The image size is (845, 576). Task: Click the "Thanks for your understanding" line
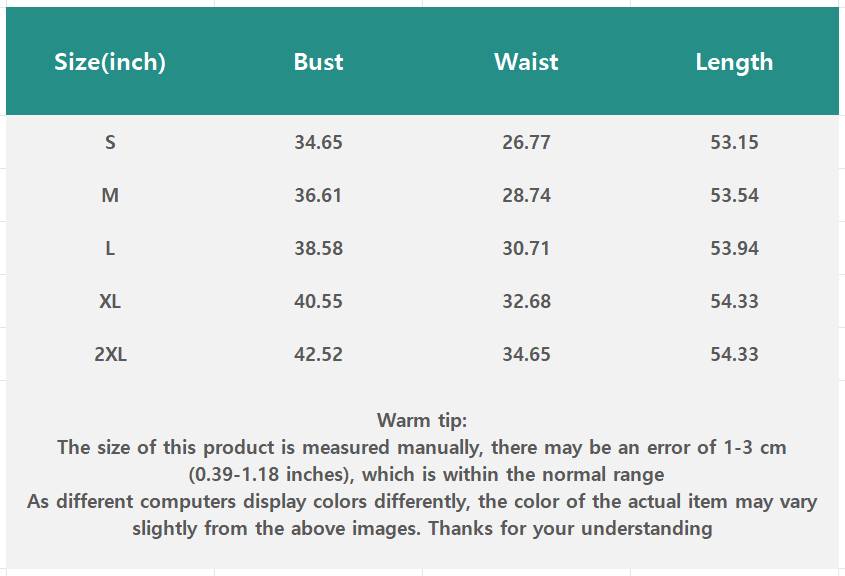pos(570,528)
